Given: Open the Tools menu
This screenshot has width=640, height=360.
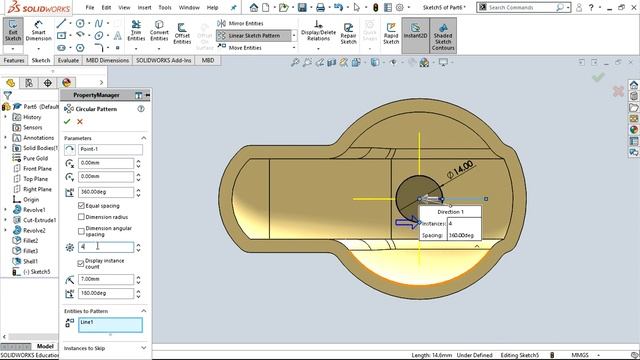Looking at the screenshot, I should pyautogui.click(x=165, y=7).
